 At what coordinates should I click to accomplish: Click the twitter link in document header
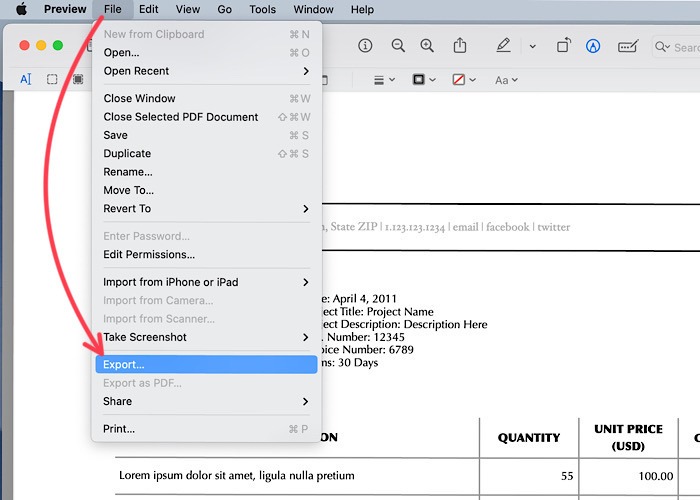[554, 227]
